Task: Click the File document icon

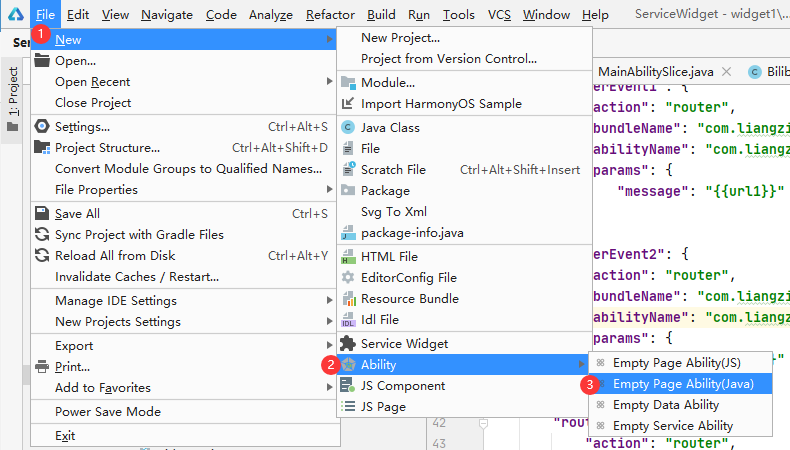Action: click(348, 148)
